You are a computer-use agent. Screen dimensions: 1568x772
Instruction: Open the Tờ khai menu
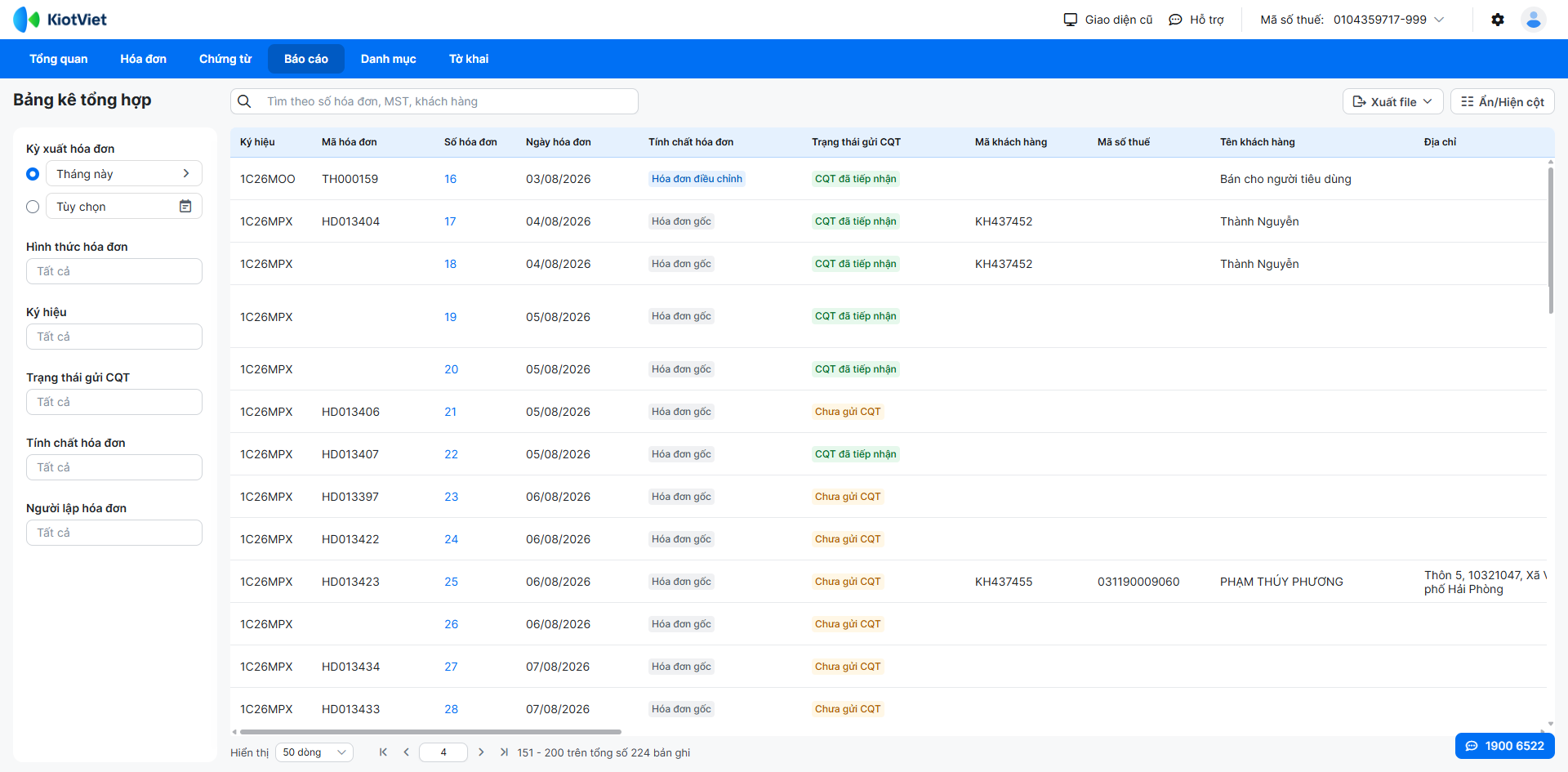[469, 59]
